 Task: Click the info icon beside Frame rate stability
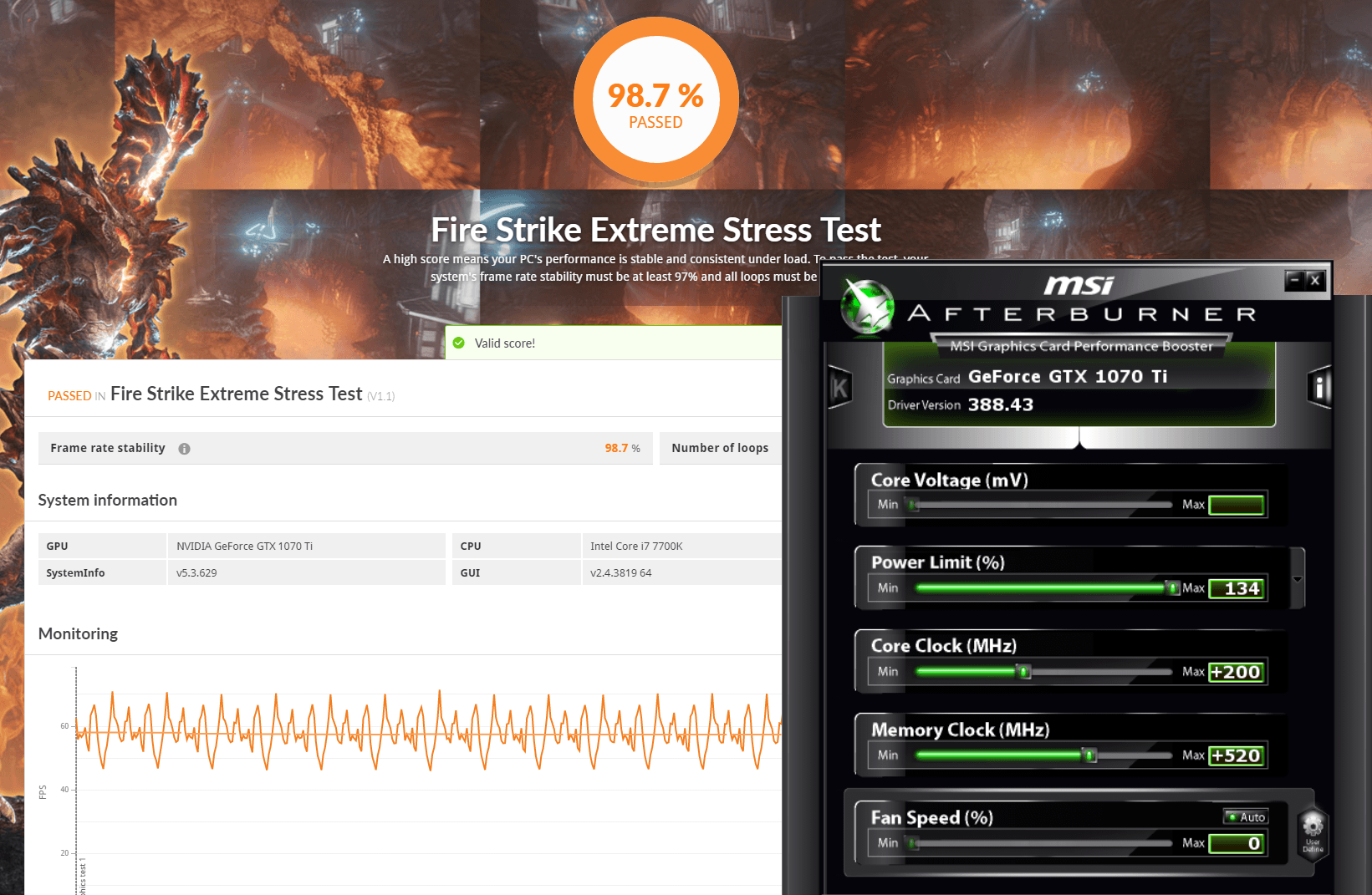tap(185, 449)
